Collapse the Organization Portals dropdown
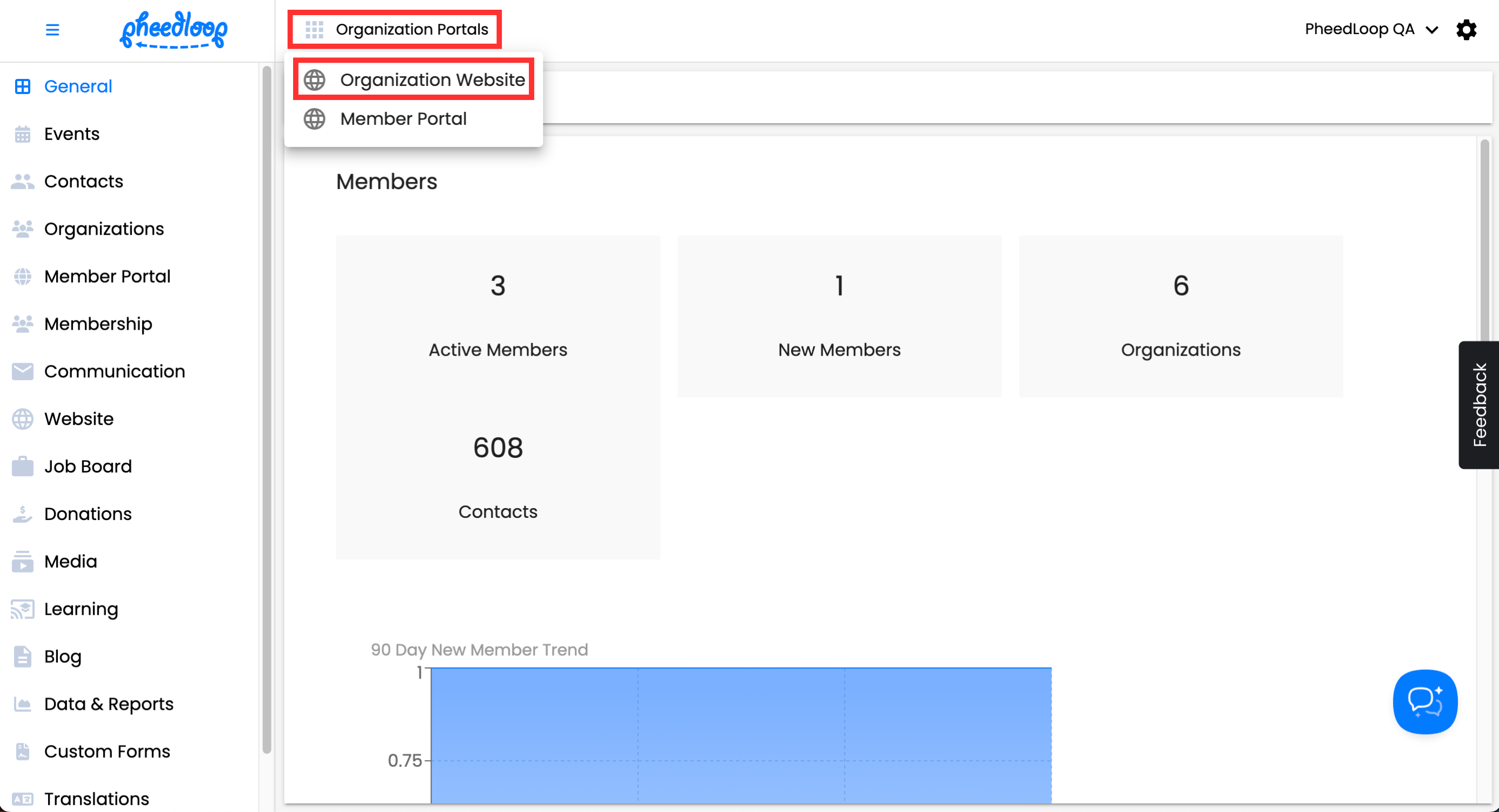The image size is (1499, 812). tap(395, 30)
